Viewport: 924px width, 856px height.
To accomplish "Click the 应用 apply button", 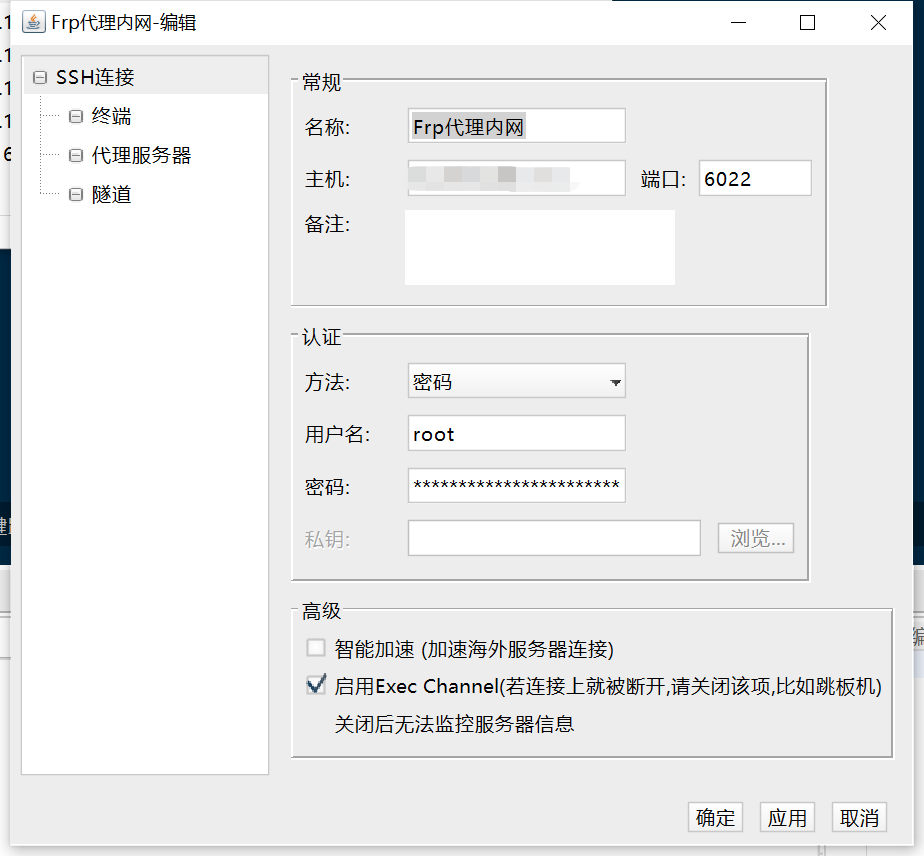I will pos(787,818).
